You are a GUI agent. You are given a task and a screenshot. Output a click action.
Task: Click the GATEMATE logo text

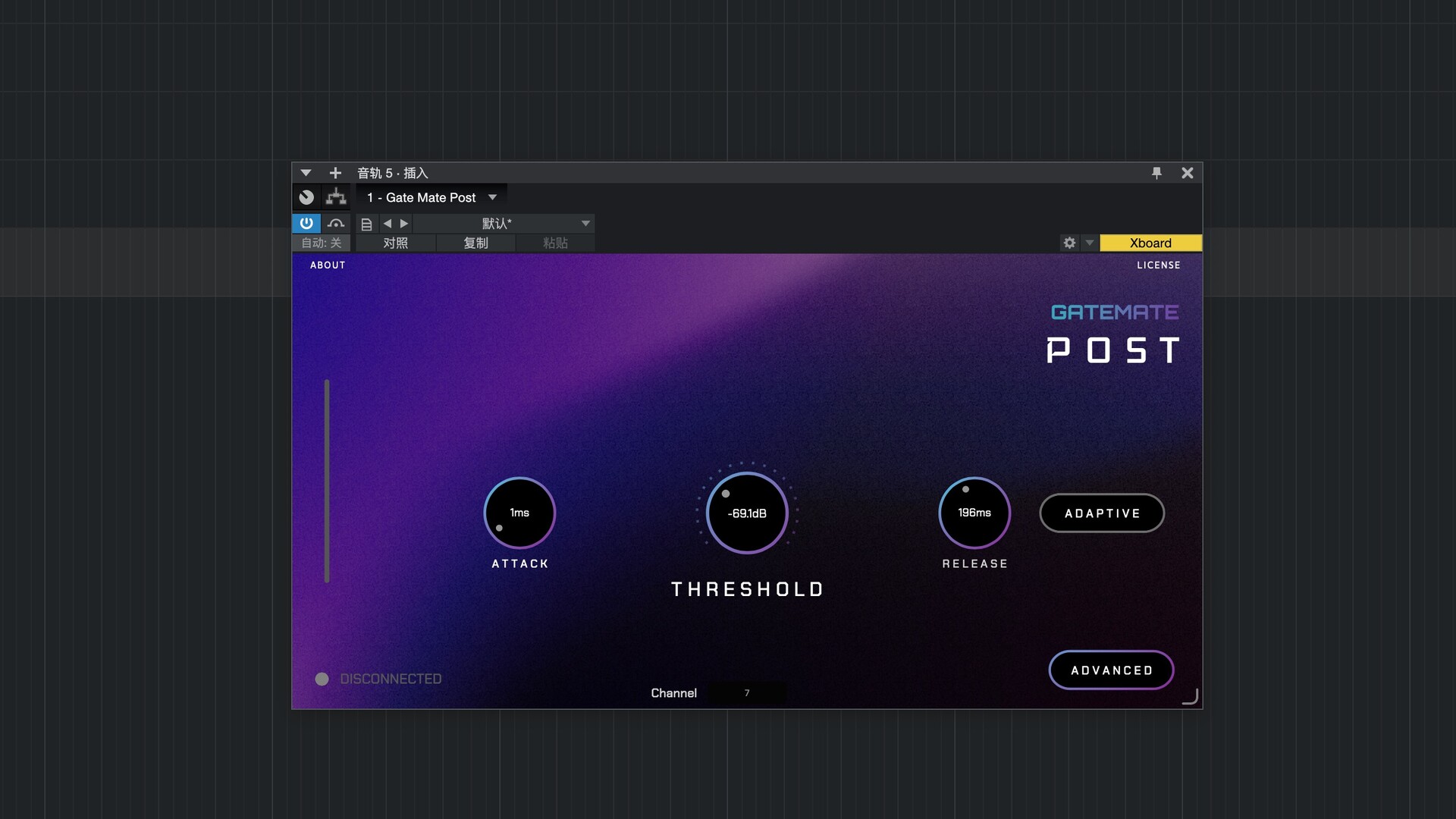coord(1114,312)
